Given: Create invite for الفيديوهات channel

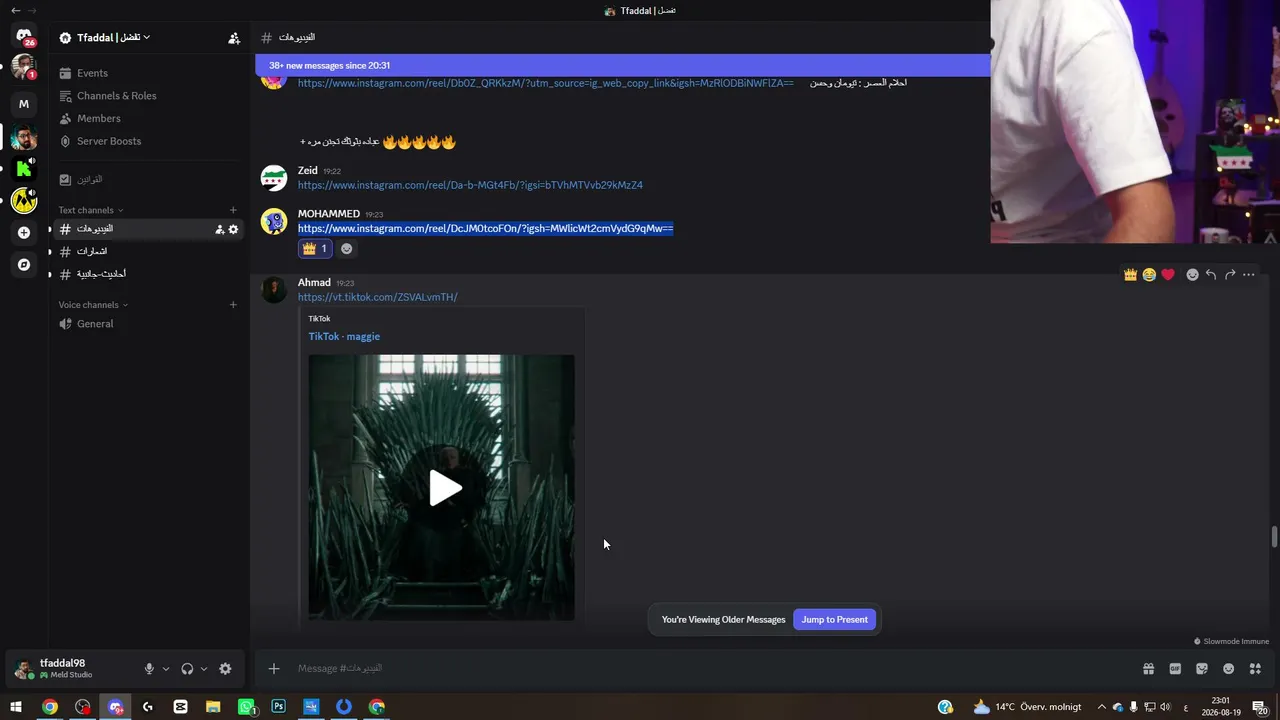Looking at the screenshot, I should coord(219,229).
